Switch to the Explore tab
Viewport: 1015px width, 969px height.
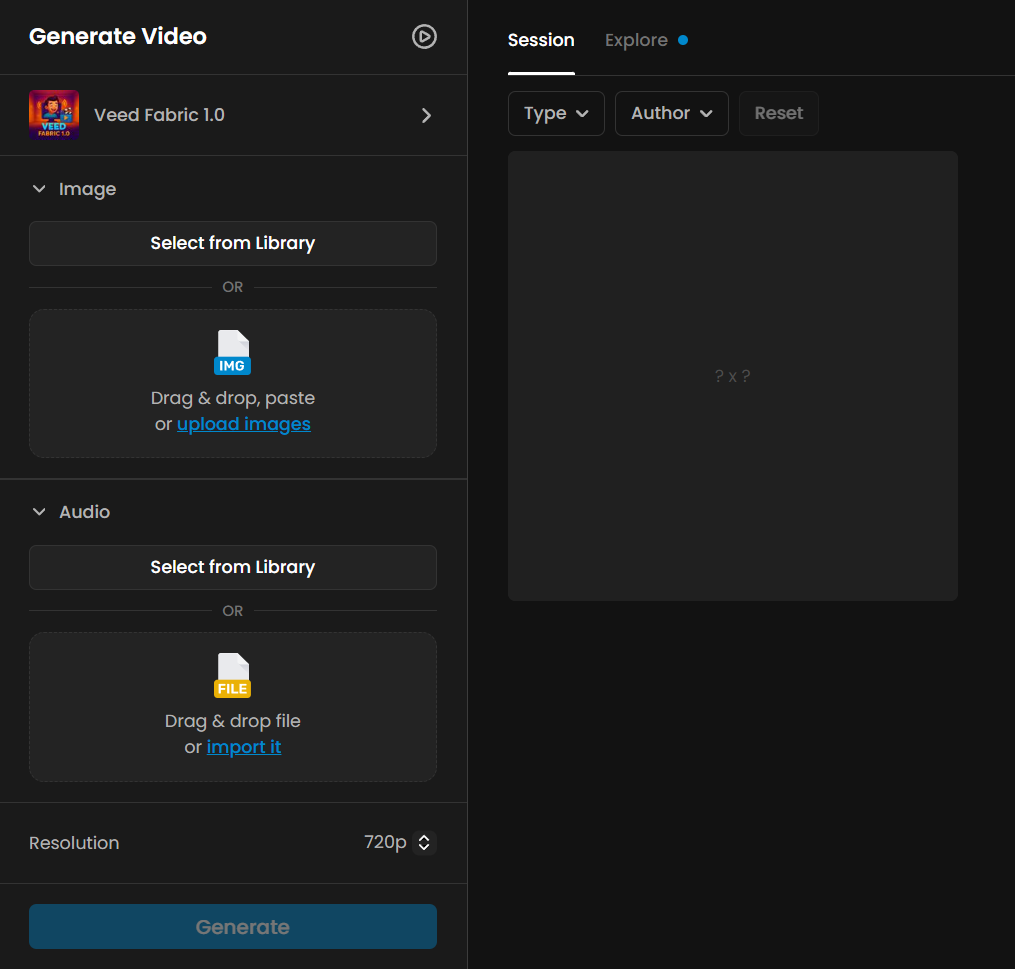pos(636,41)
